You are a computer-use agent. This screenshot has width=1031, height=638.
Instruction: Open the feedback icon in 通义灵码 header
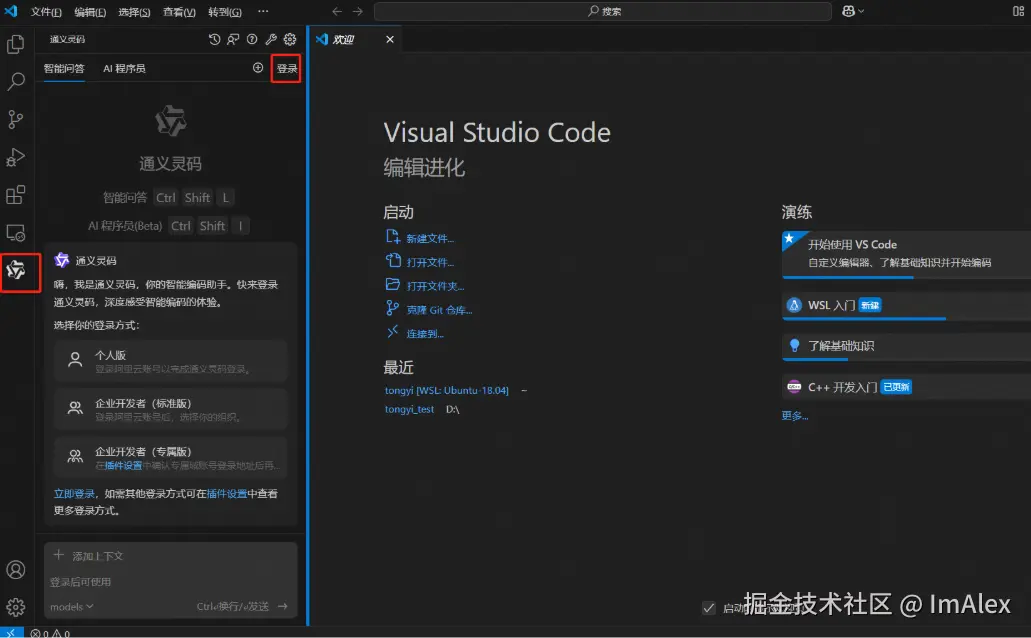click(233, 39)
